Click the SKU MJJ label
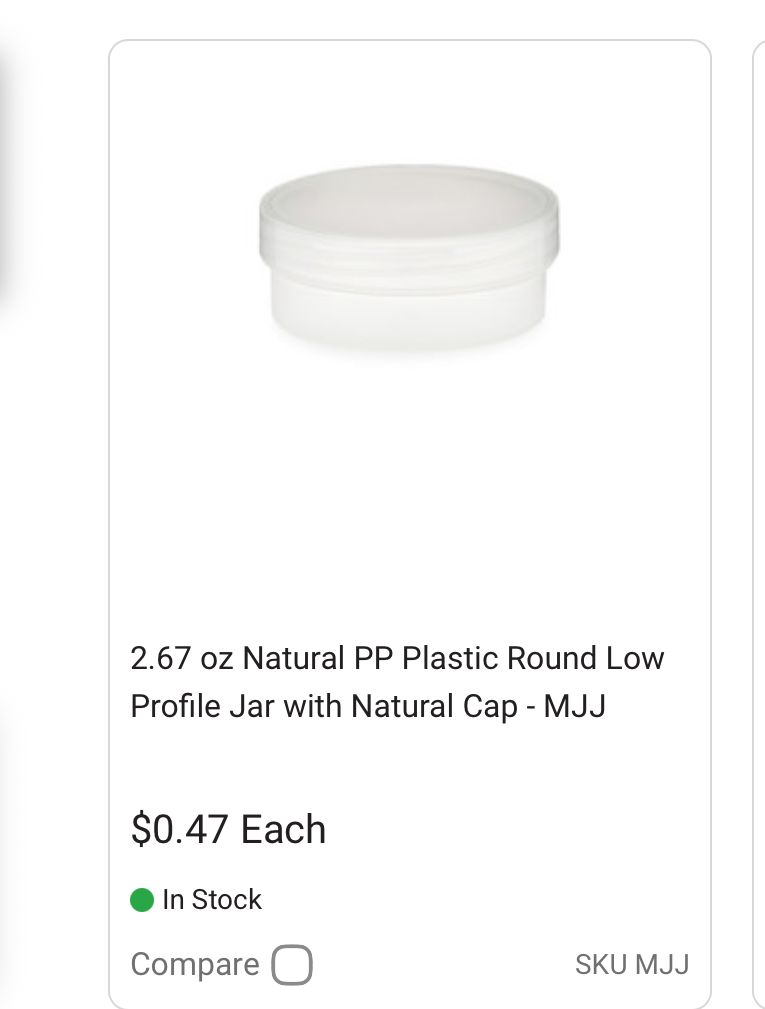The height and width of the screenshot is (1009, 765). point(632,965)
